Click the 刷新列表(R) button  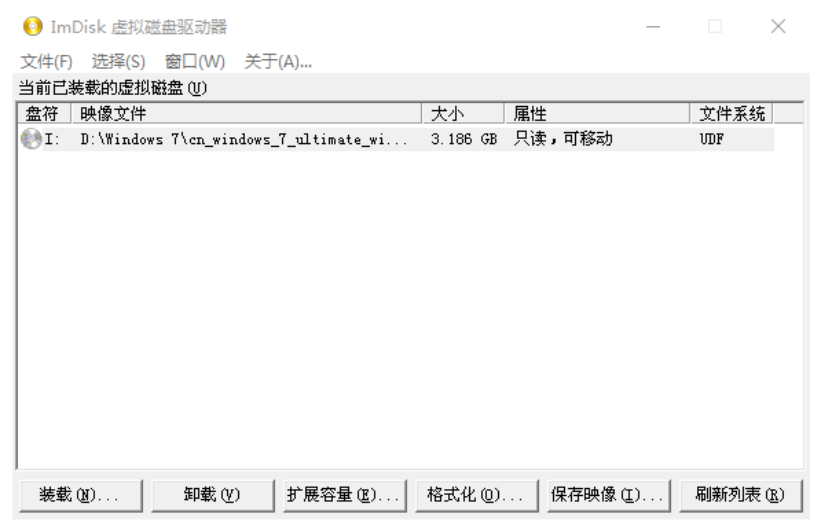point(741,495)
